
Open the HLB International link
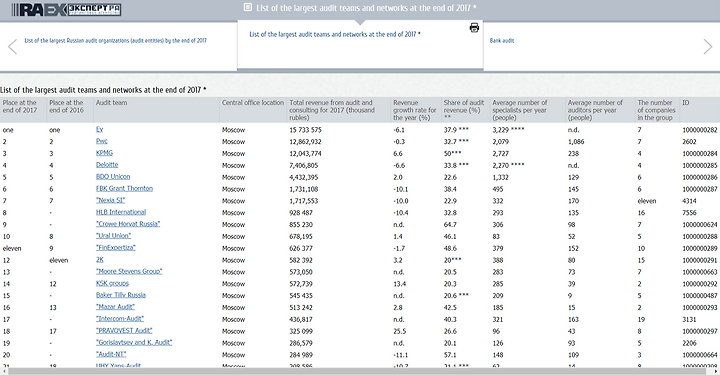pyautogui.click(x=121, y=213)
